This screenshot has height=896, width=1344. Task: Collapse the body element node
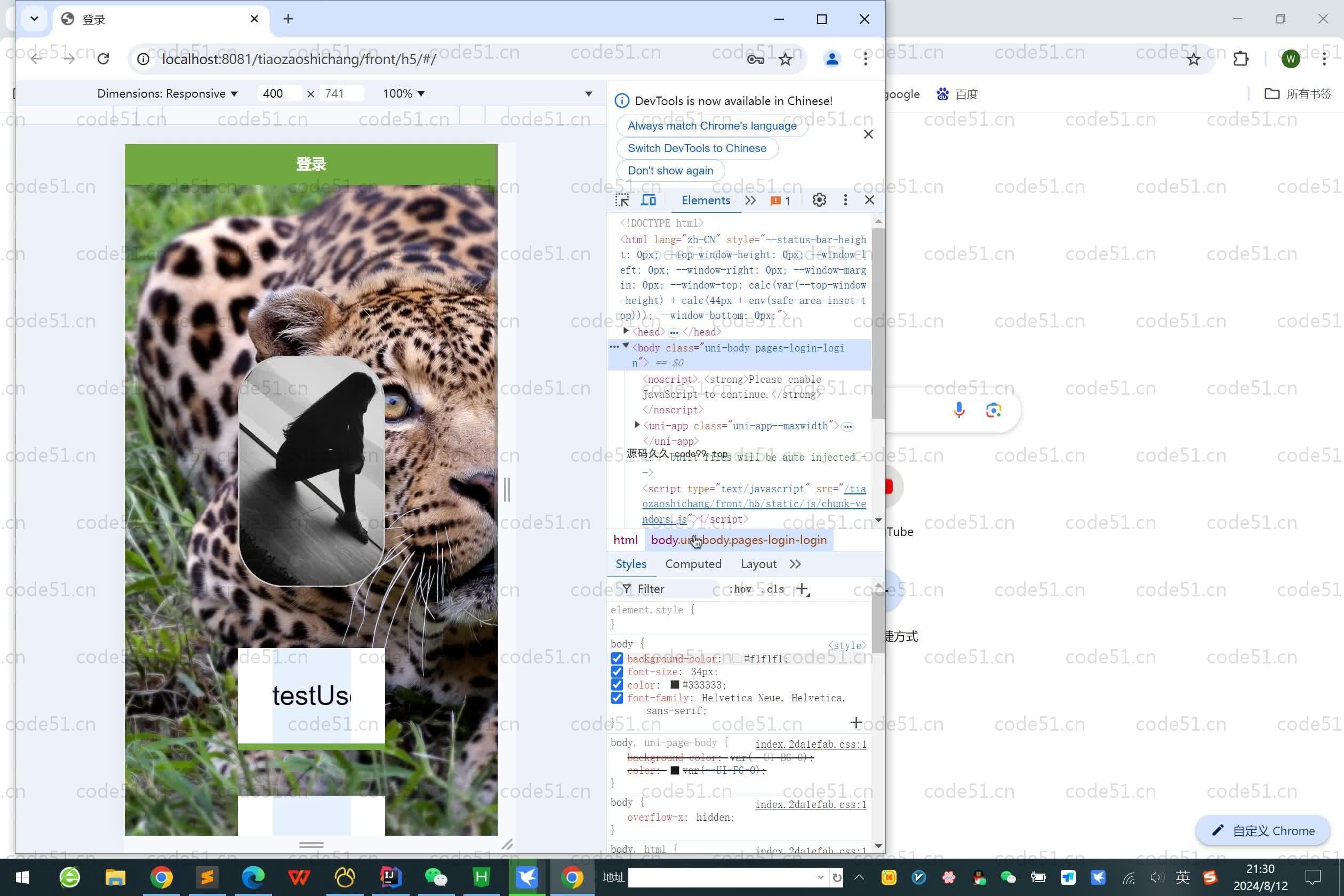pos(626,346)
